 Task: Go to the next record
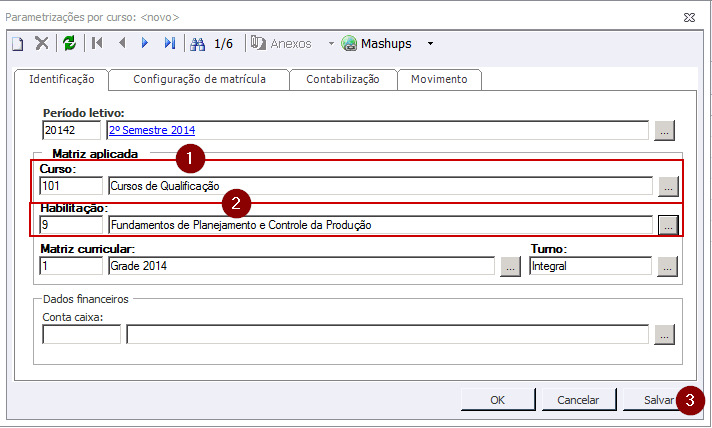145,43
